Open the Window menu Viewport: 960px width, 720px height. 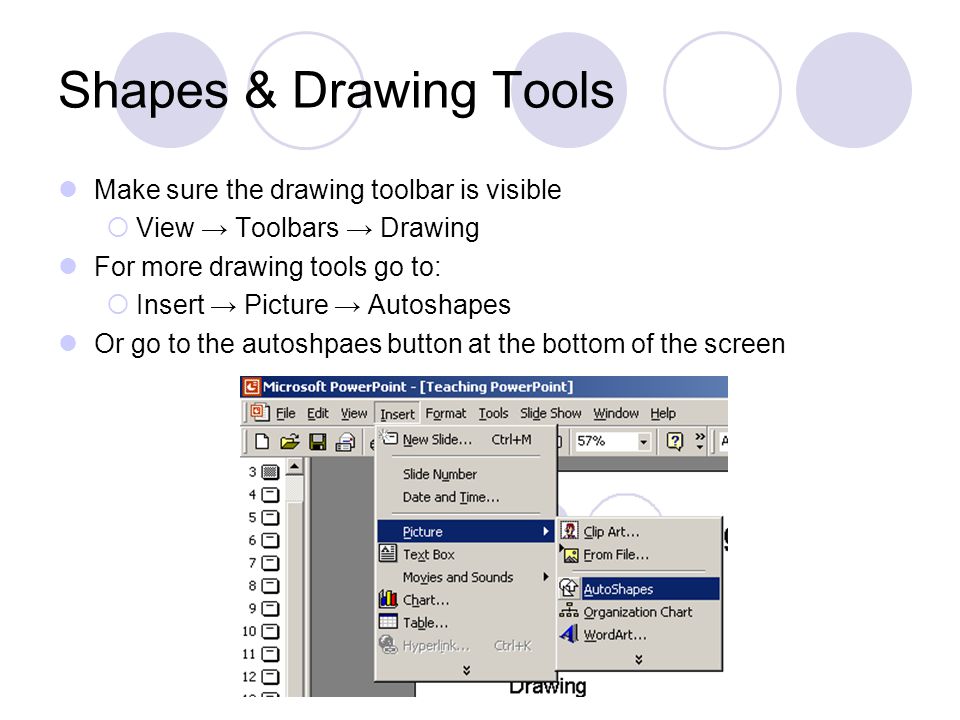(x=616, y=414)
